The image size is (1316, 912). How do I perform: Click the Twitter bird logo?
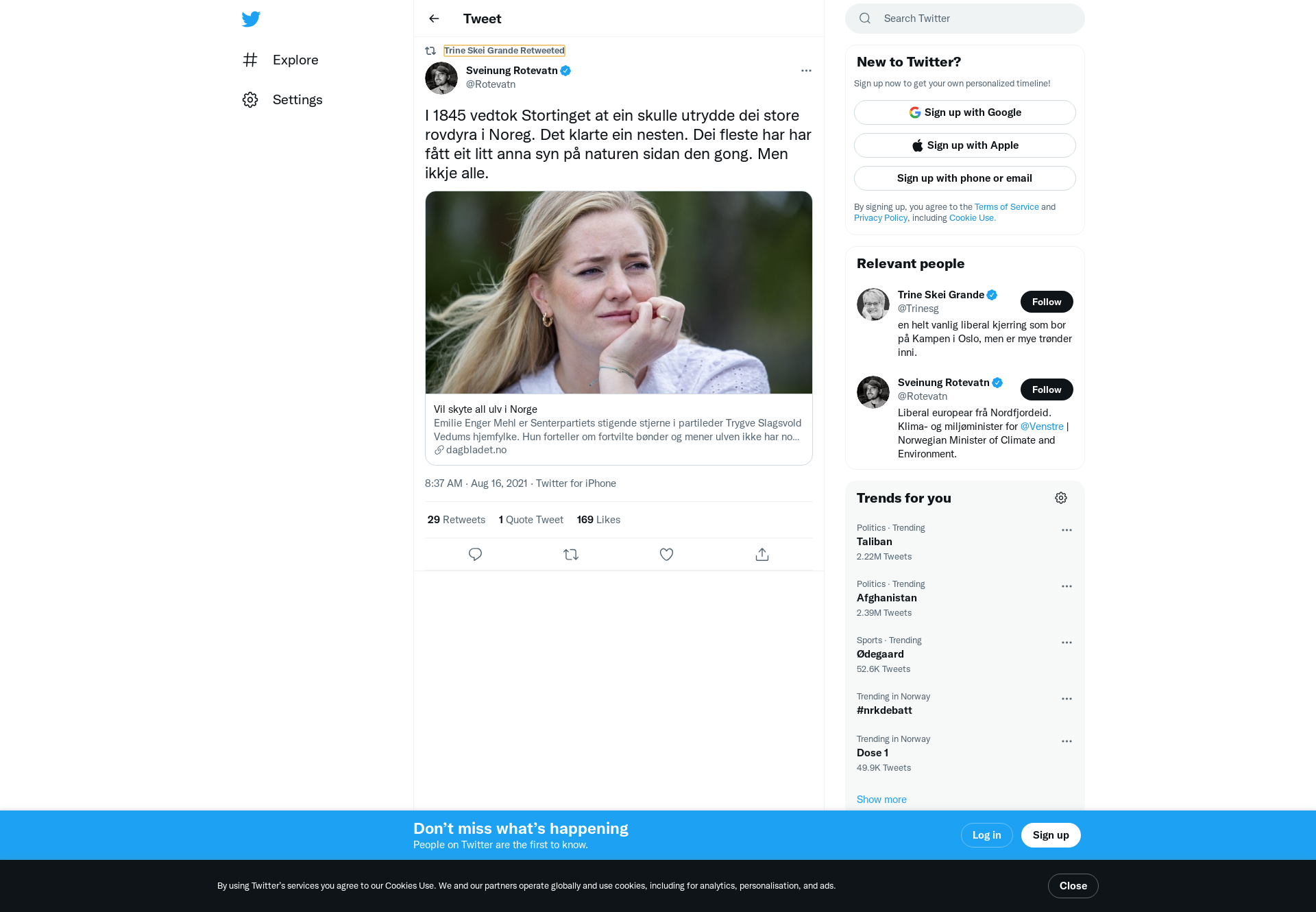pos(251,19)
